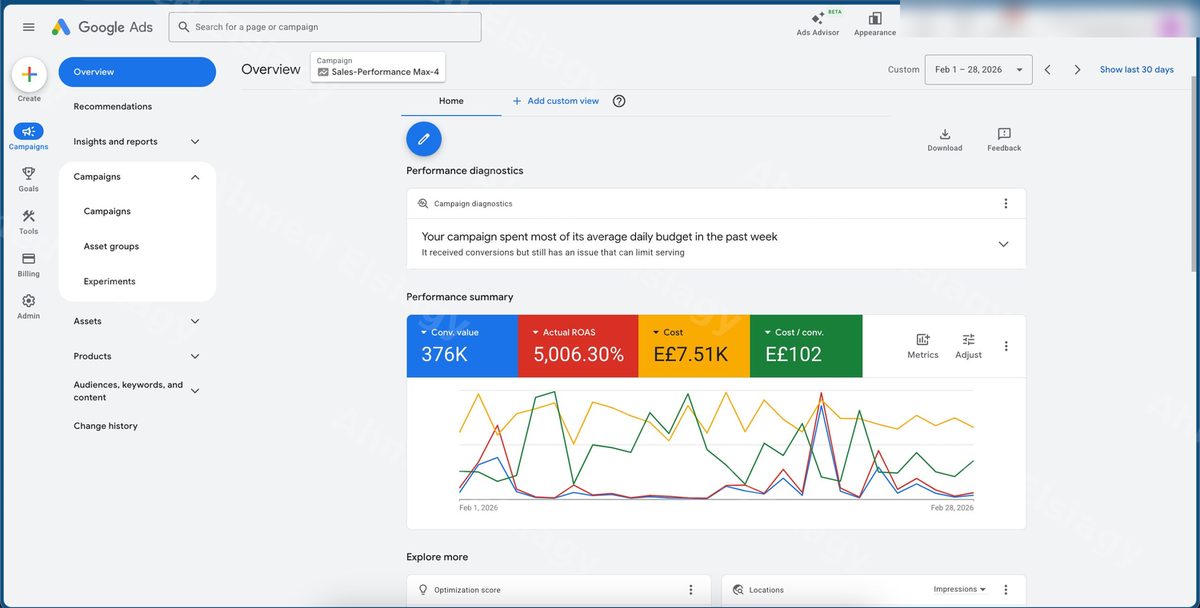
Task: Open Locations card more options
Action: click(1006, 590)
